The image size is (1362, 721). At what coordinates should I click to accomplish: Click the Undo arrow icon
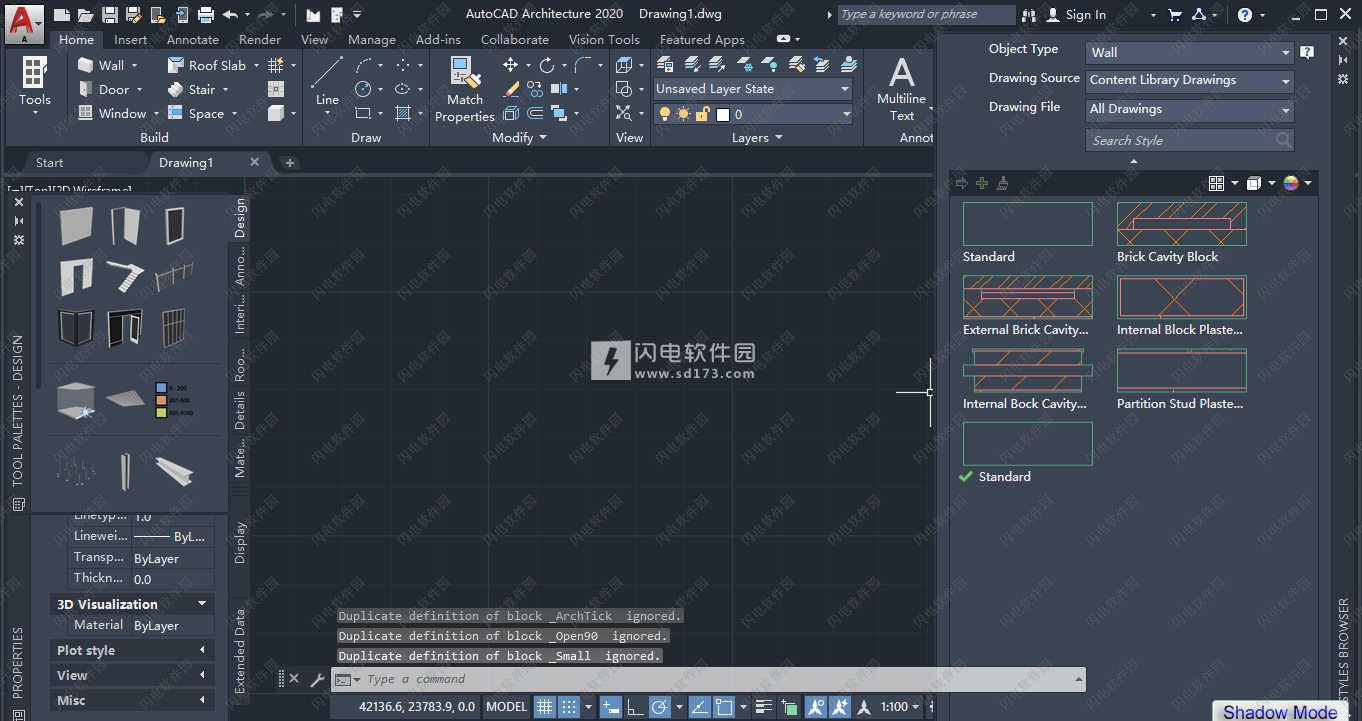231,15
